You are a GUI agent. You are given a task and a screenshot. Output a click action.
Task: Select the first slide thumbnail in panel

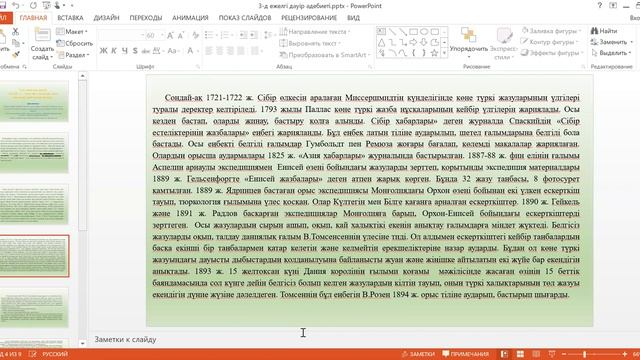[x=34, y=101]
